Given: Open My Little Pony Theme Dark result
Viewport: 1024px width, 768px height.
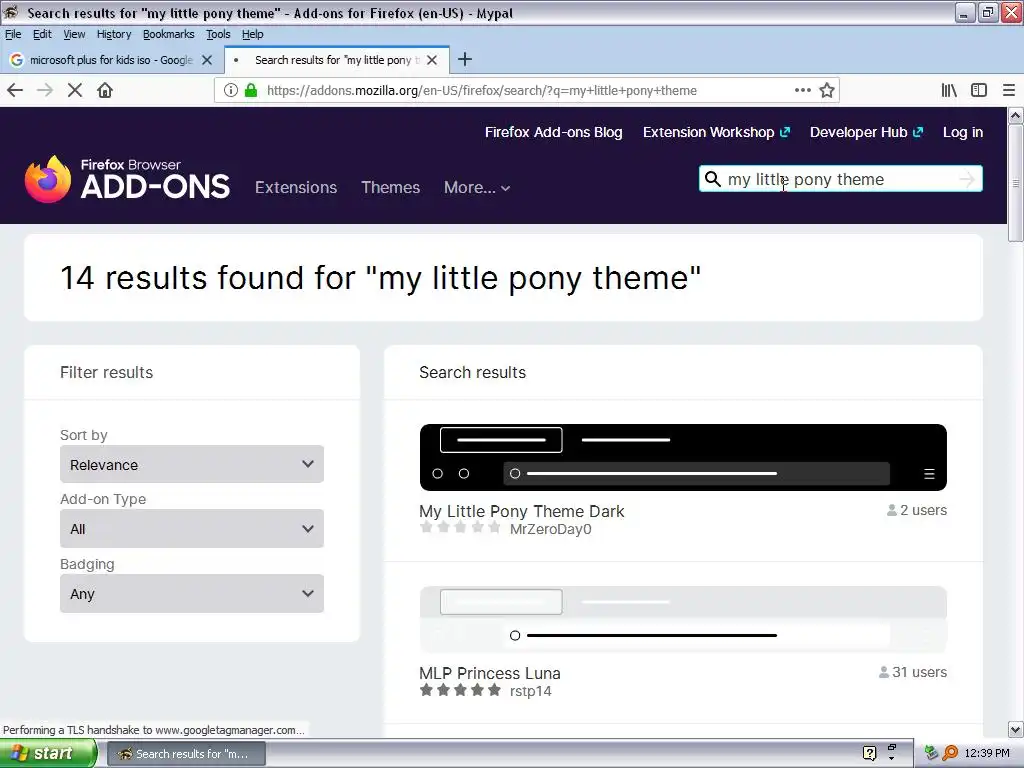Looking at the screenshot, I should click(x=522, y=511).
